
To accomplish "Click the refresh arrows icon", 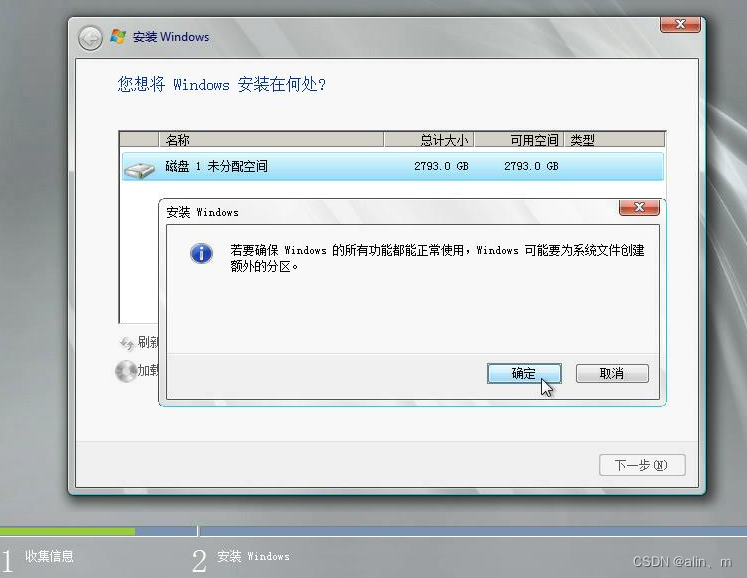I will pos(127,343).
